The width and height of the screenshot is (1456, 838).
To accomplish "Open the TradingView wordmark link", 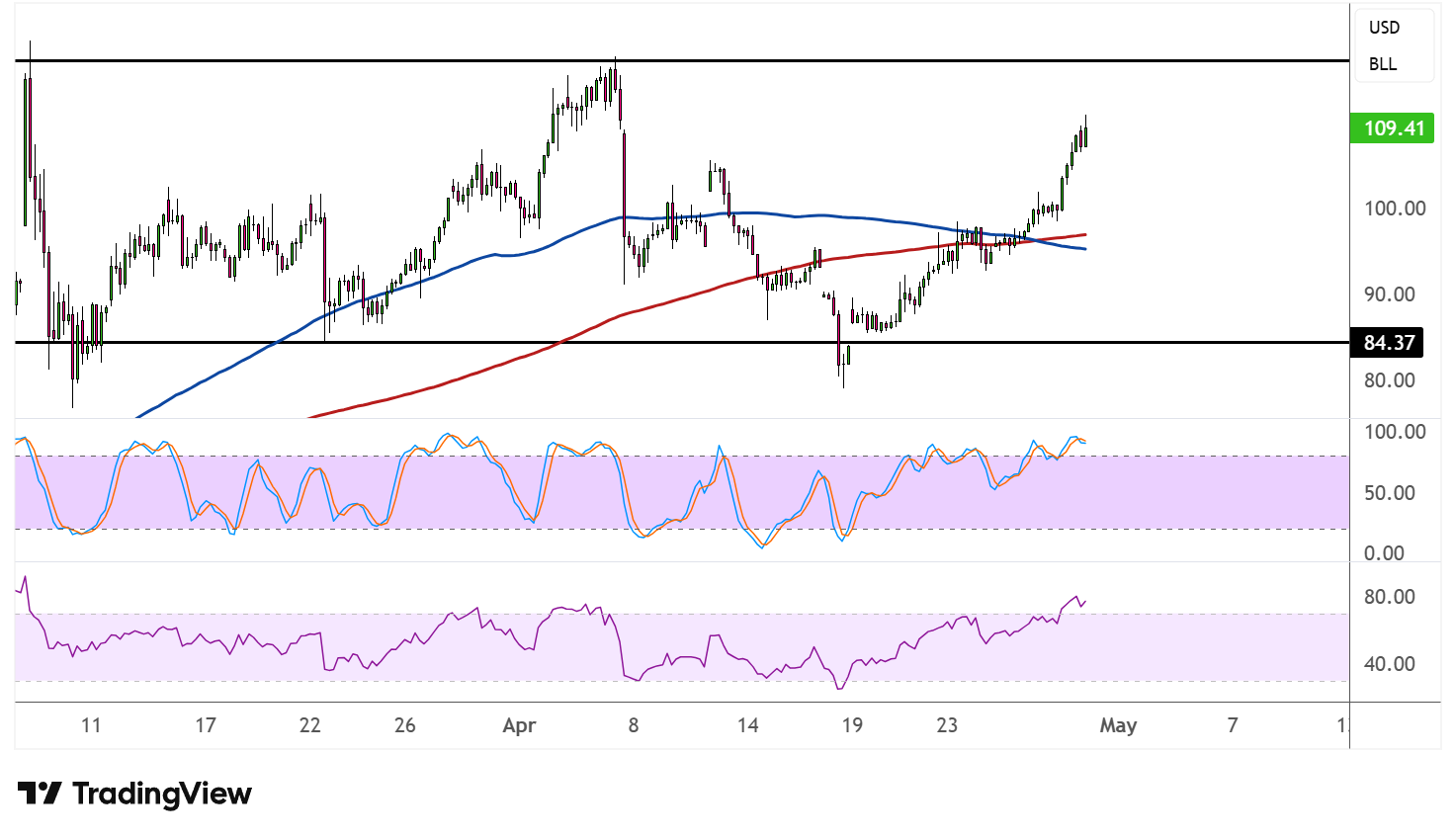I will (162, 794).
